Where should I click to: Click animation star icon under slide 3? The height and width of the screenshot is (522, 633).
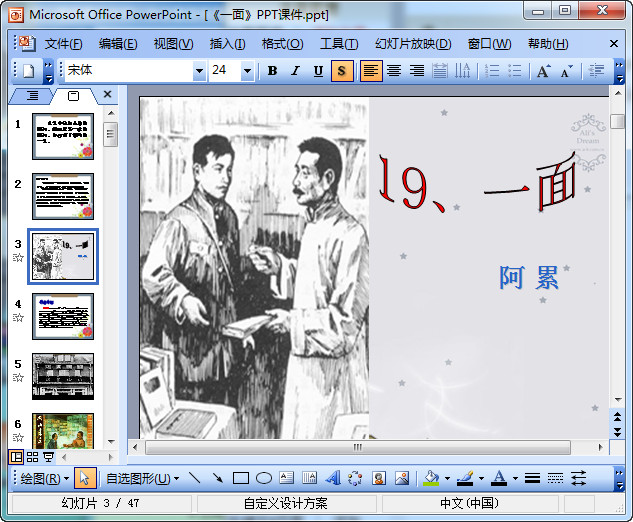pos(18,258)
